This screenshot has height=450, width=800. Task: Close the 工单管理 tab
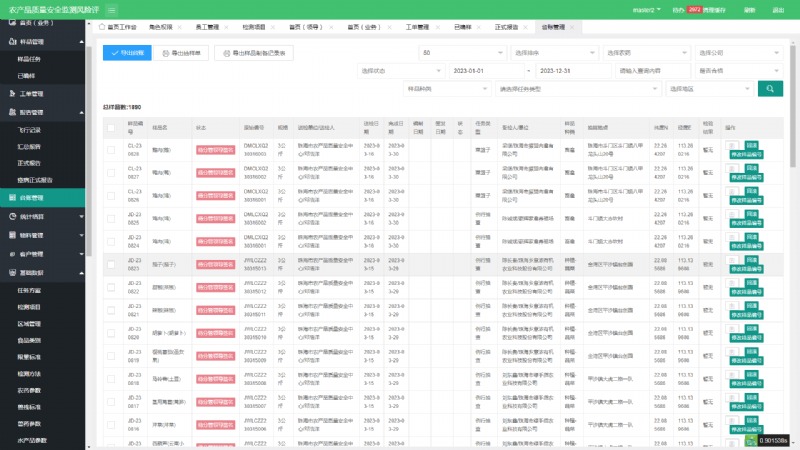(x=437, y=27)
